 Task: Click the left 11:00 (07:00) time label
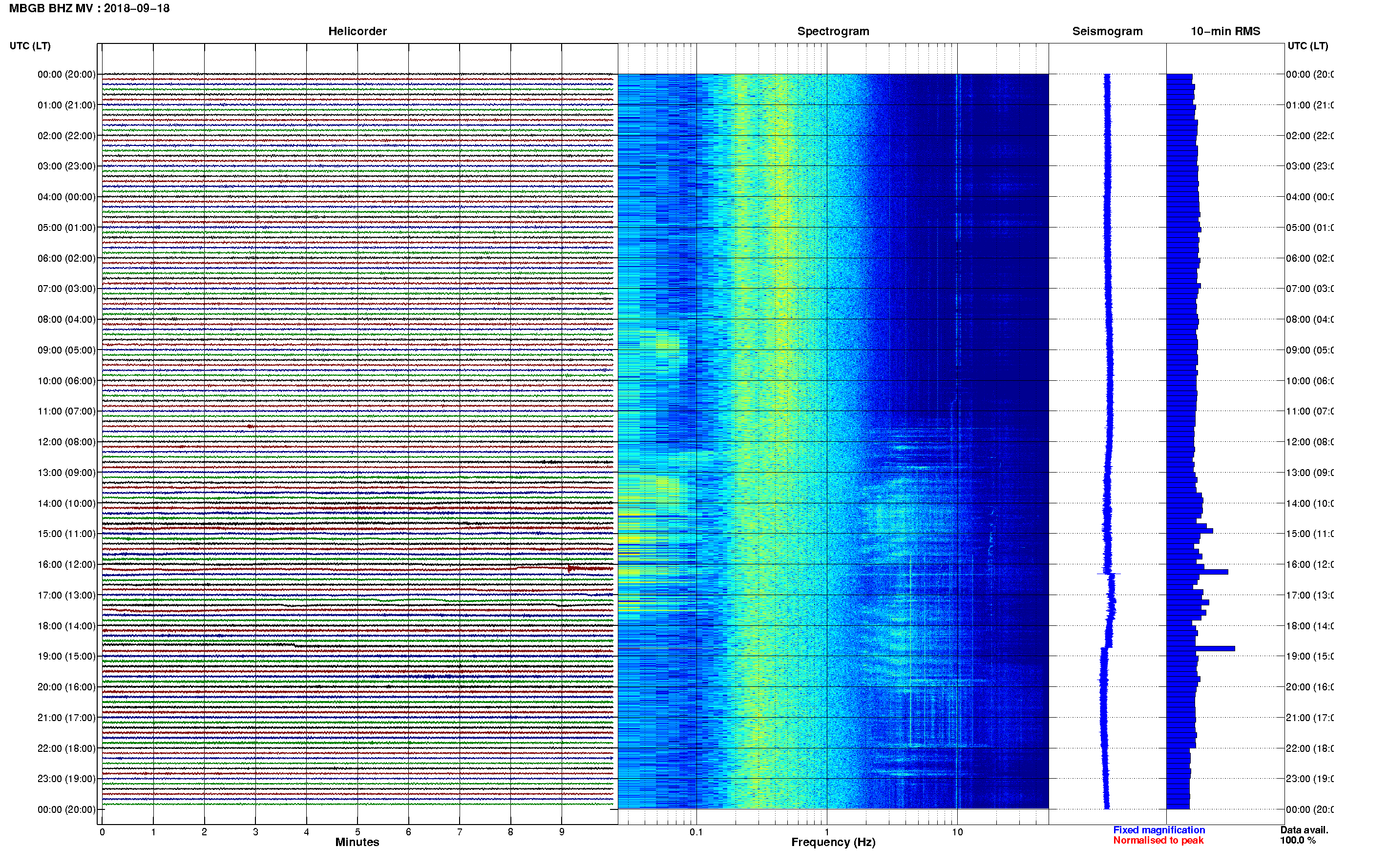point(66,411)
